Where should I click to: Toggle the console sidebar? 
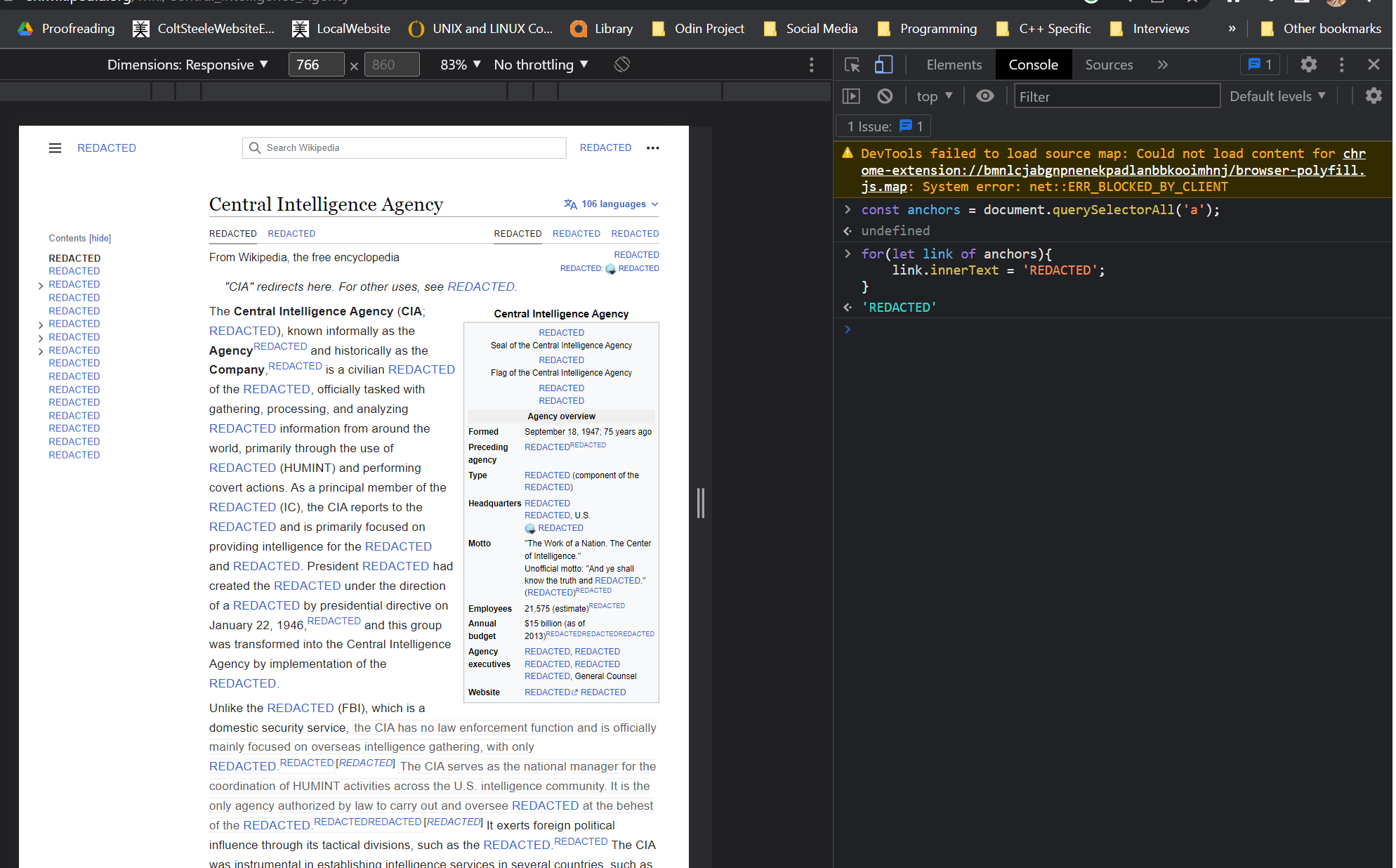pyautogui.click(x=851, y=96)
